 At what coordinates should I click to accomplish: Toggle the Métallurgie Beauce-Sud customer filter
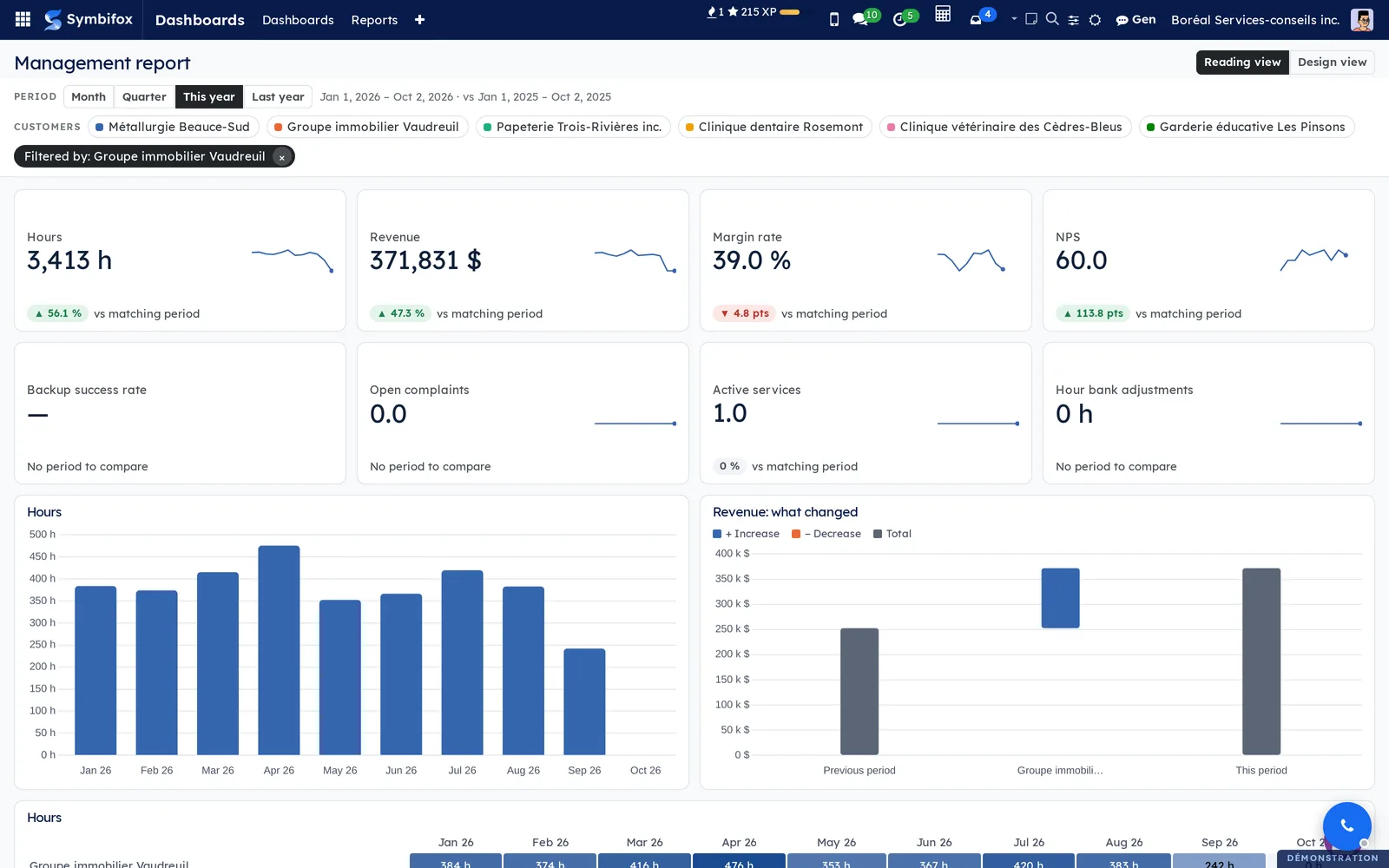coord(172,127)
